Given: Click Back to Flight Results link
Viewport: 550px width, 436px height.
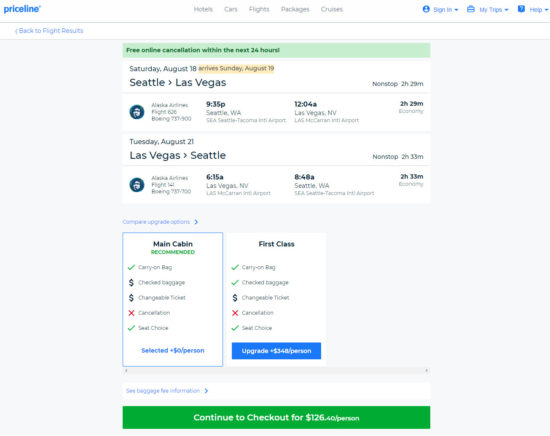Looking at the screenshot, I should (x=49, y=31).
